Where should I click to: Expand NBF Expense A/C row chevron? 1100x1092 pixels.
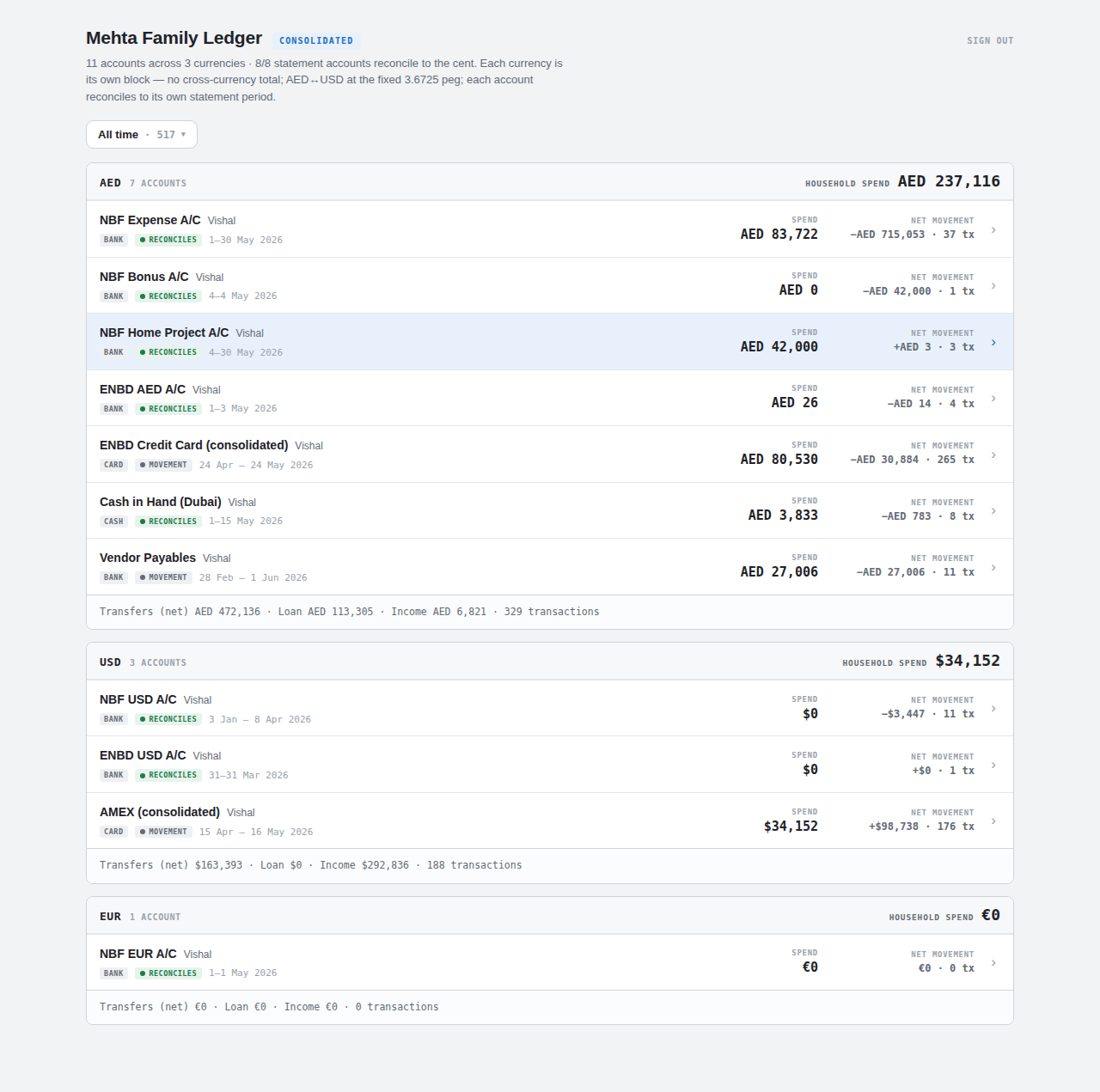click(x=993, y=229)
